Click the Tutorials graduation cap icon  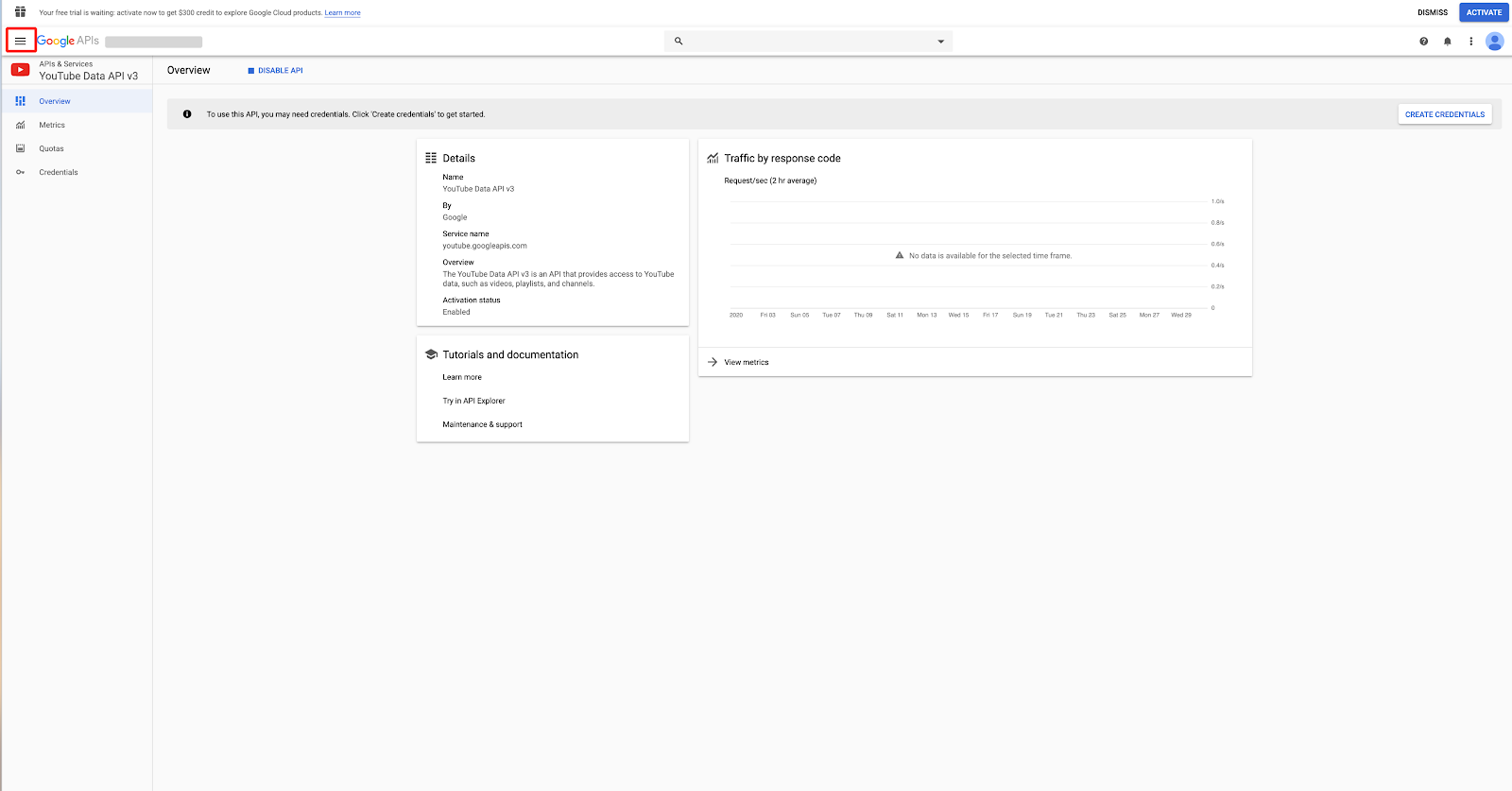[431, 354]
